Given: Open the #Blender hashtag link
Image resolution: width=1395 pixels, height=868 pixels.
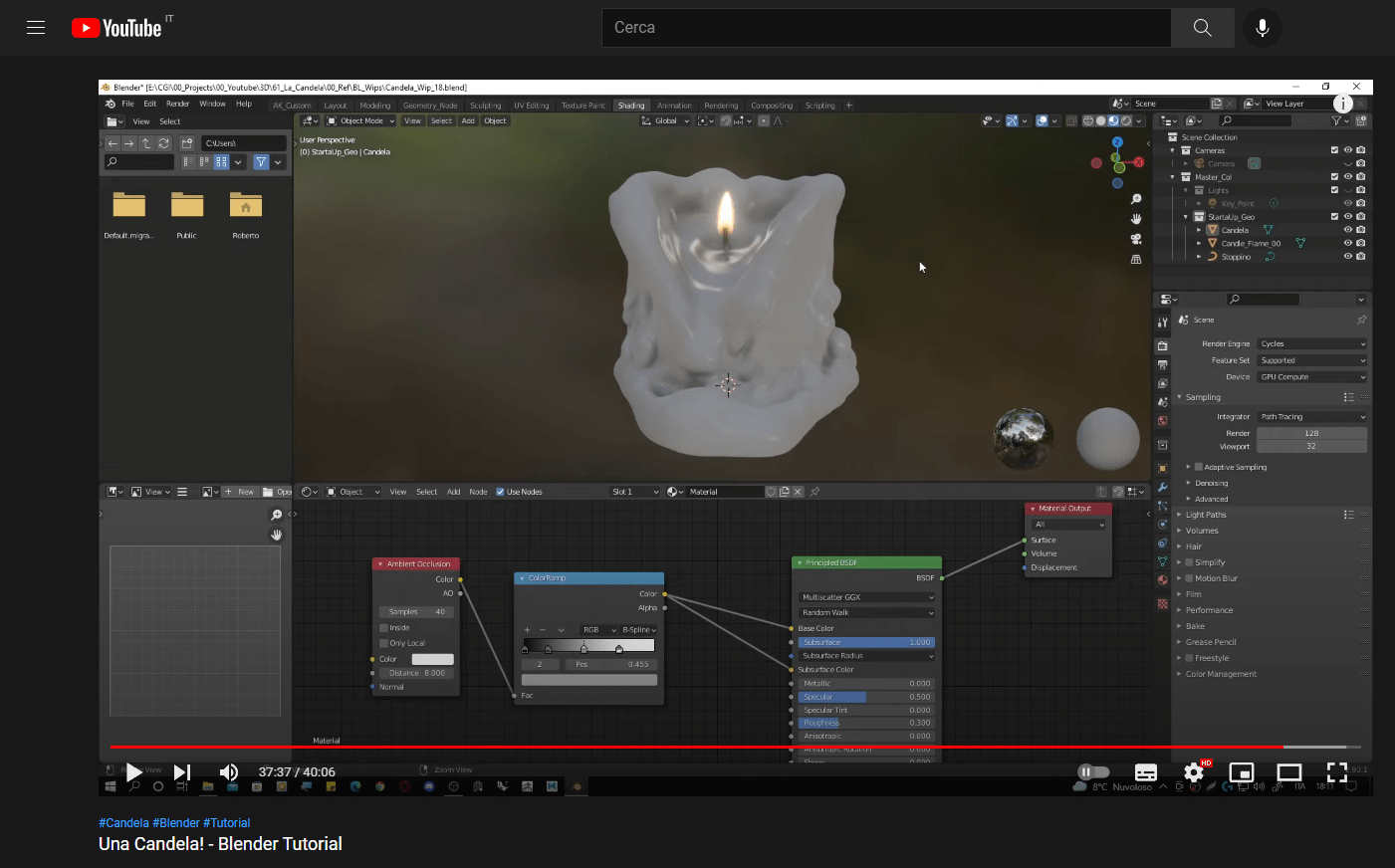Looking at the screenshot, I should (176, 823).
